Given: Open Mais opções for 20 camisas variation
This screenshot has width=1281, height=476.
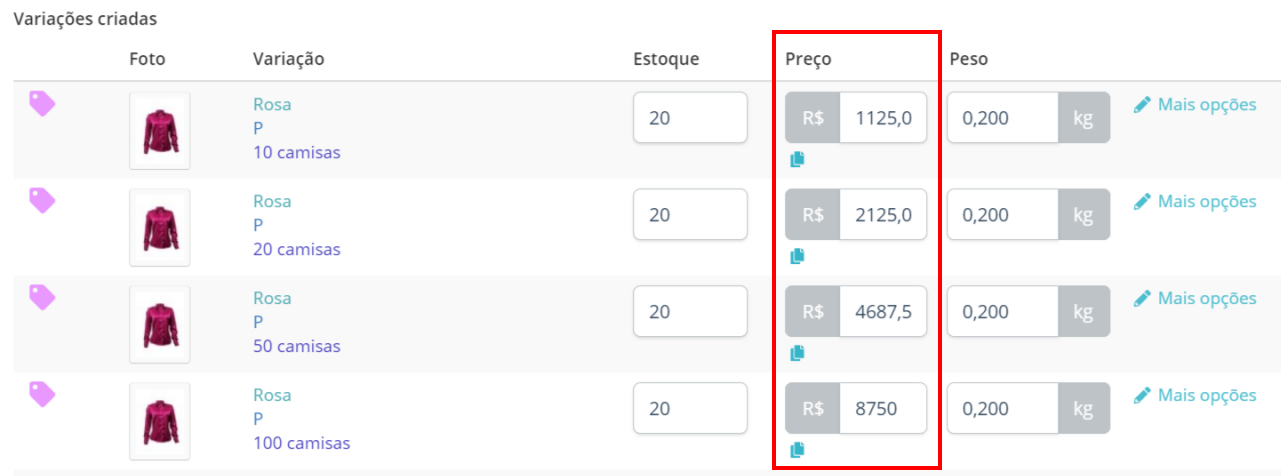Looking at the screenshot, I should (x=1195, y=201).
